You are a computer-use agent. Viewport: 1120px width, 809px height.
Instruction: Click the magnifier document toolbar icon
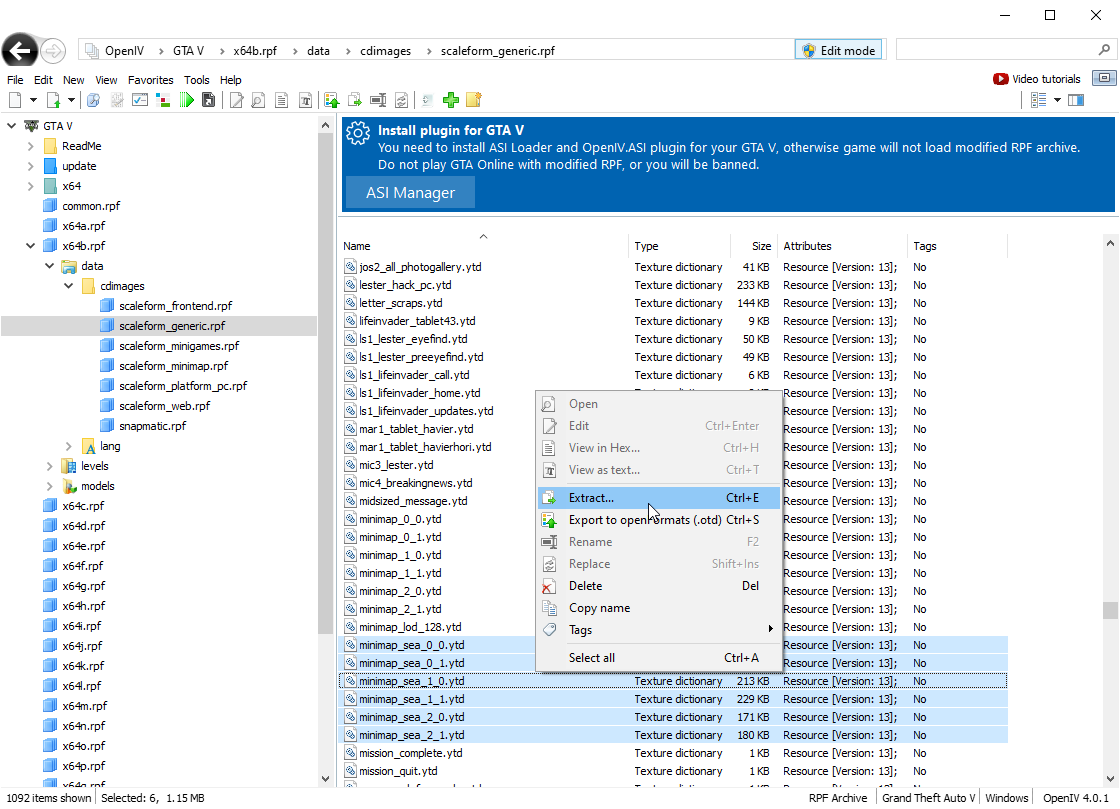(x=258, y=100)
